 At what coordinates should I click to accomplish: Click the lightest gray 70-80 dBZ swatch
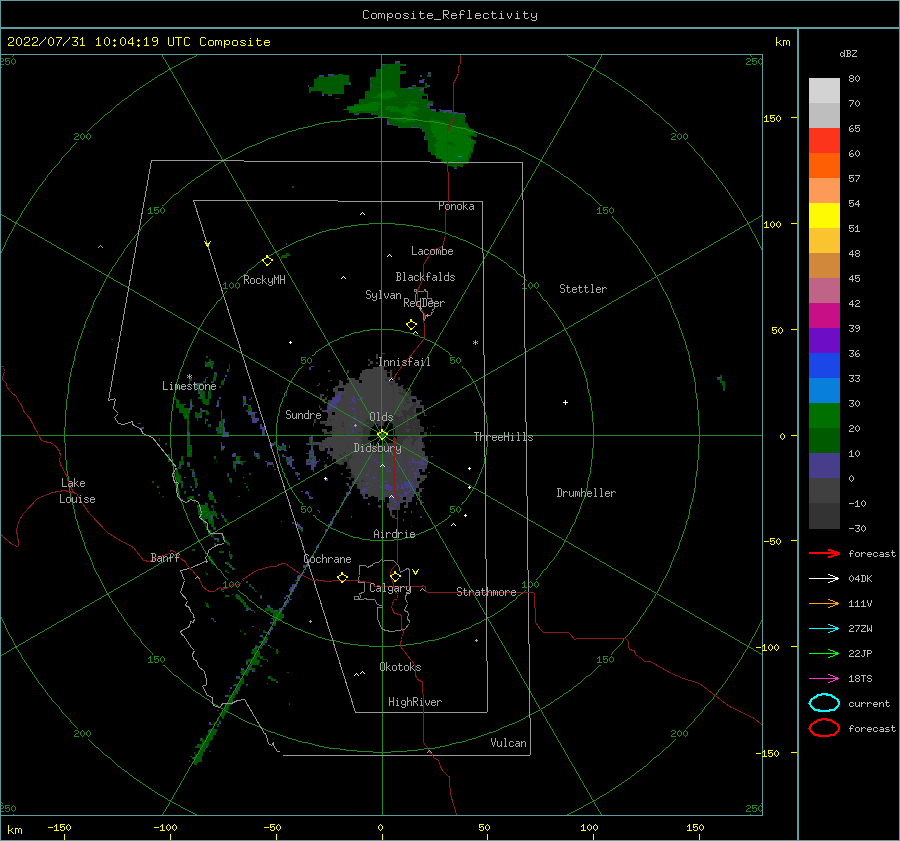[824, 91]
